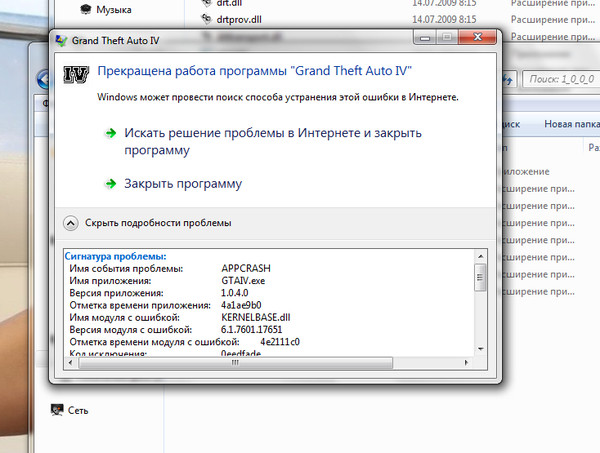Click the date "14.07.2009 8:15" of drtprov.dll
The image size is (600, 453).
tap(444, 19)
